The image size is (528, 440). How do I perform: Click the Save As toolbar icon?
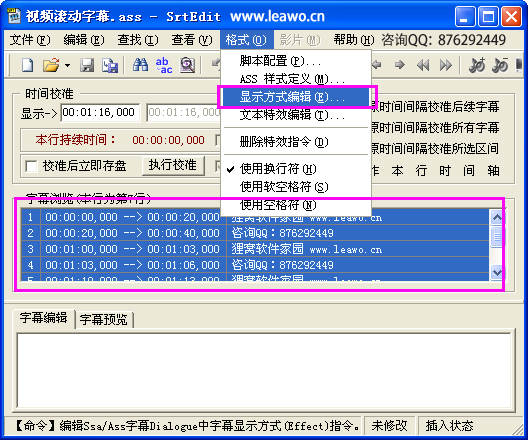[110, 65]
